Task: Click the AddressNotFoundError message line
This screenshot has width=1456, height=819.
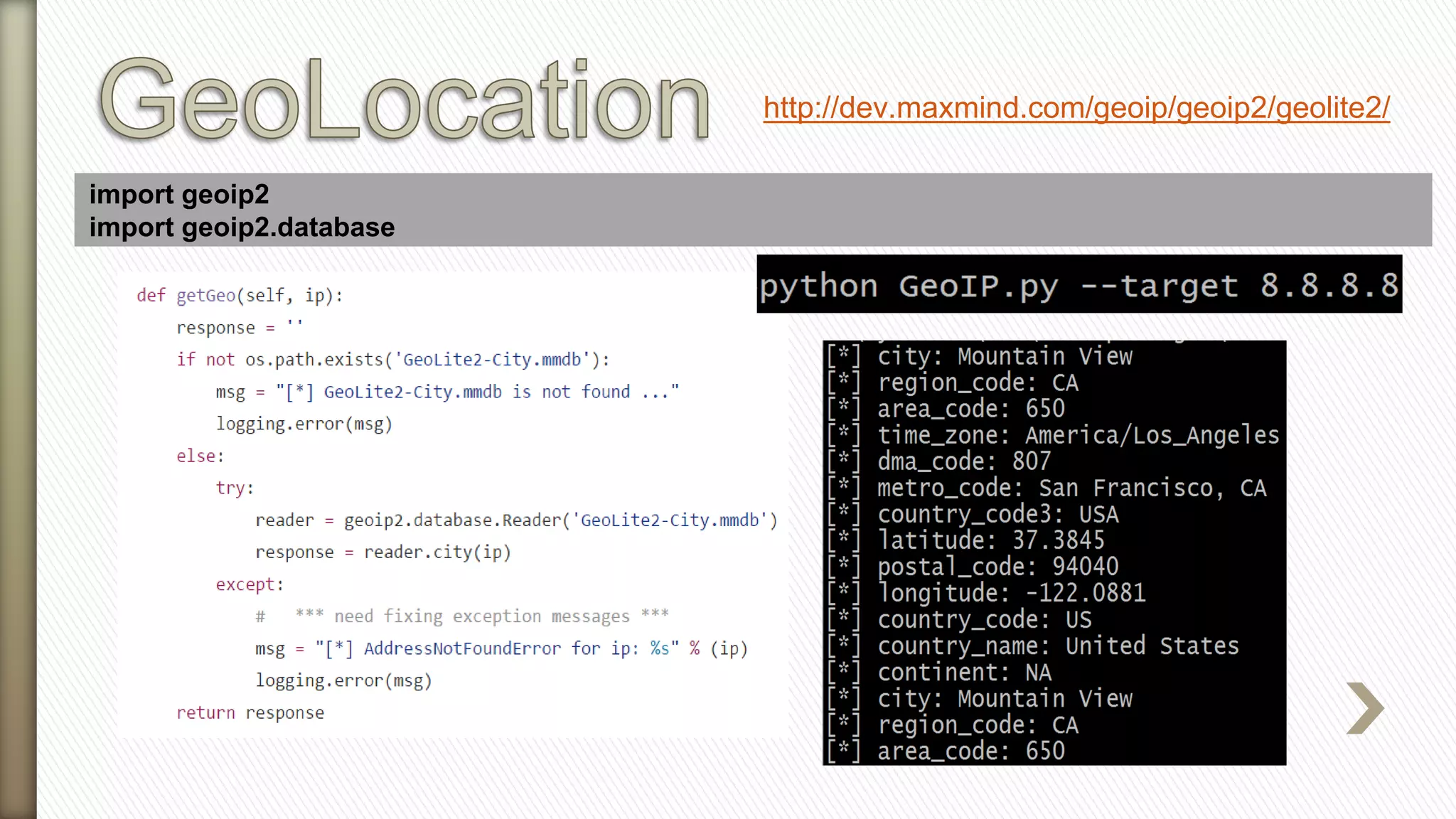Action: pyautogui.click(x=501, y=648)
